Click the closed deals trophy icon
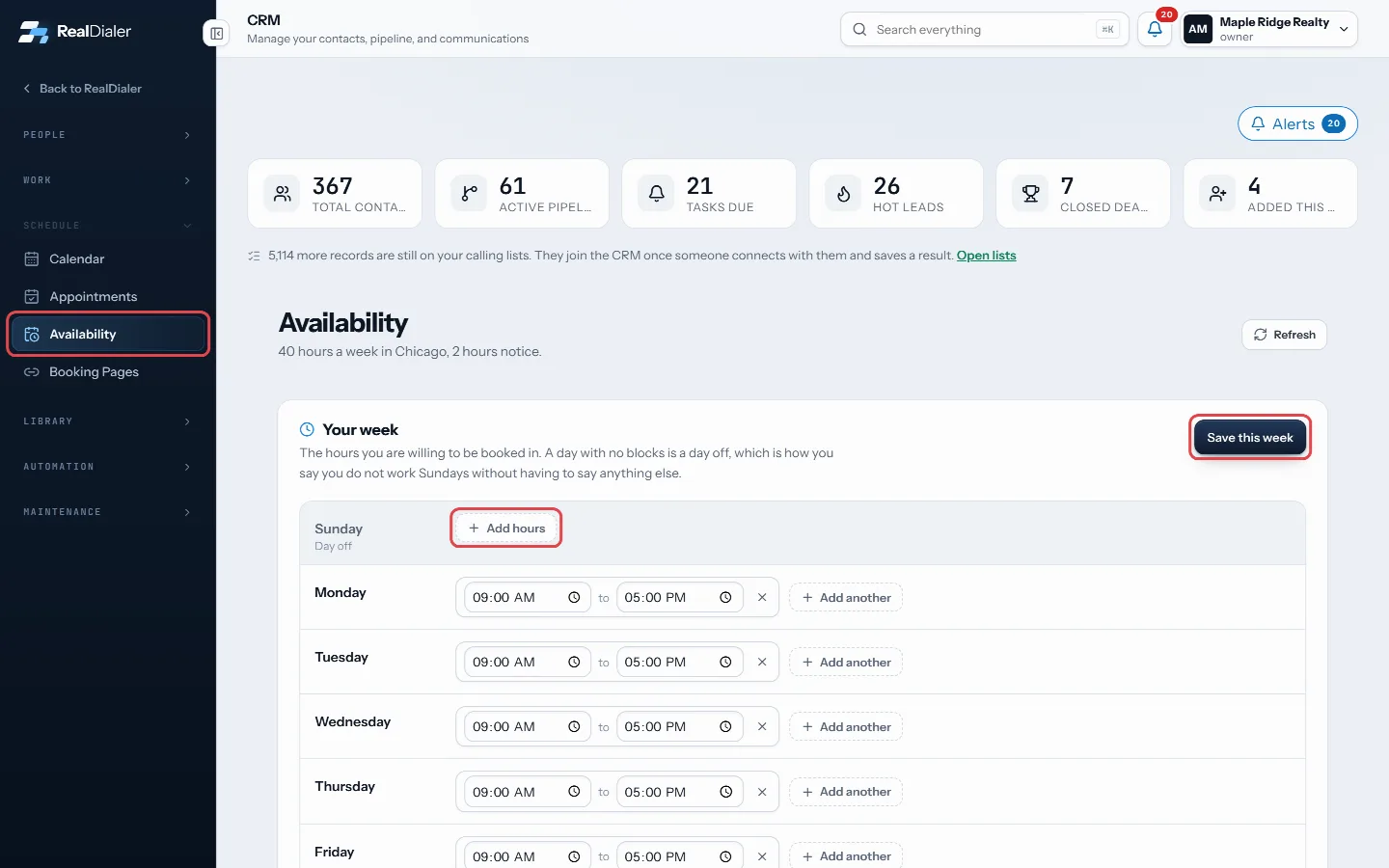 click(x=1030, y=194)
